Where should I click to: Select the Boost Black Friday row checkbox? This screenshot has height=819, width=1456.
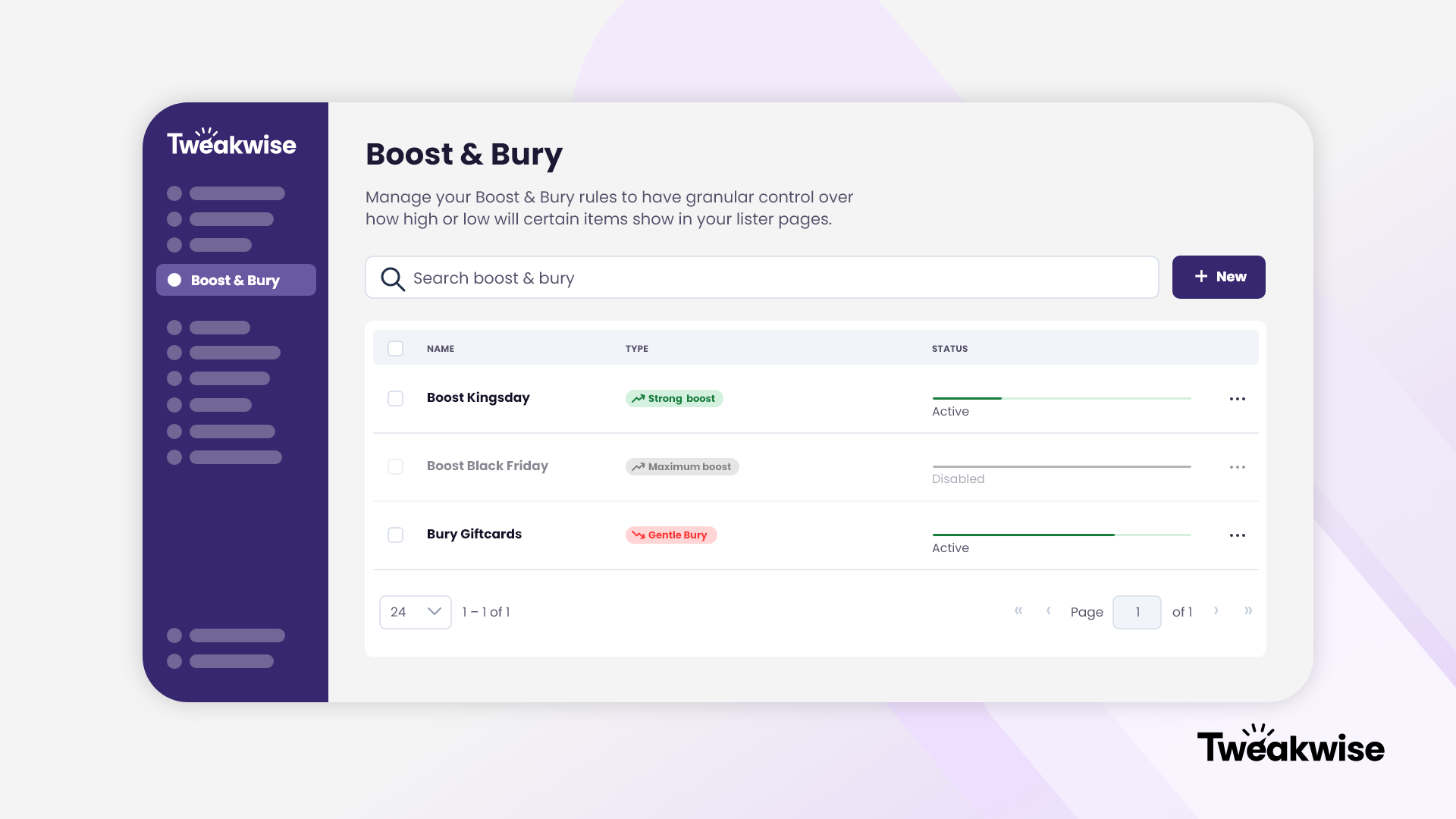395,467
